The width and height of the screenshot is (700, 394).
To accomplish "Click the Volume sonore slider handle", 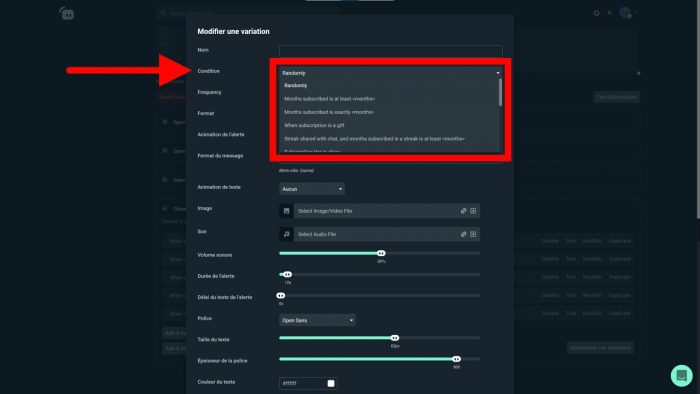I will coord(381,253).
